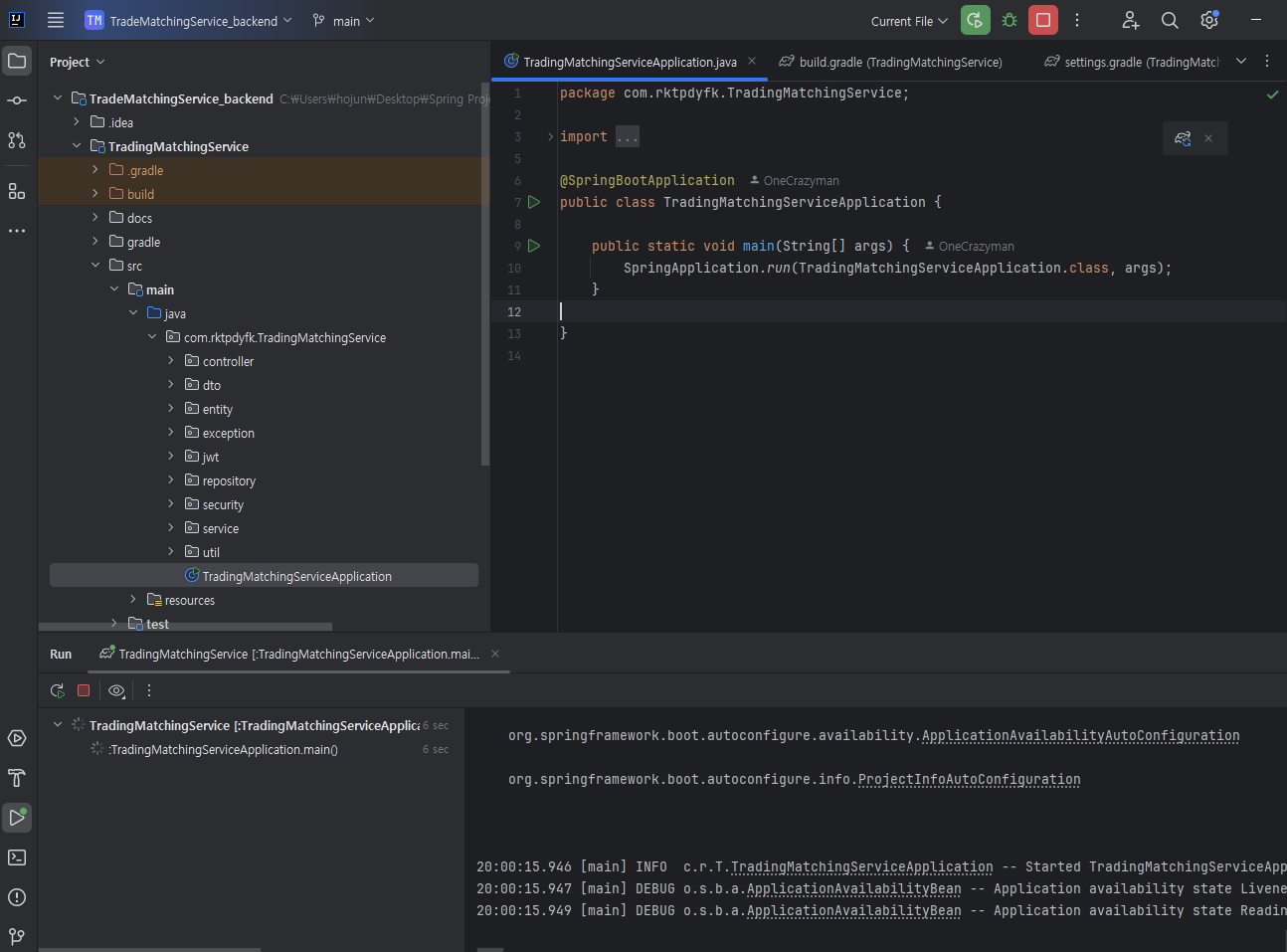
Task: Switch to the build.gradle editor tab
Action: pyautogui.click(x=890, y=62)
